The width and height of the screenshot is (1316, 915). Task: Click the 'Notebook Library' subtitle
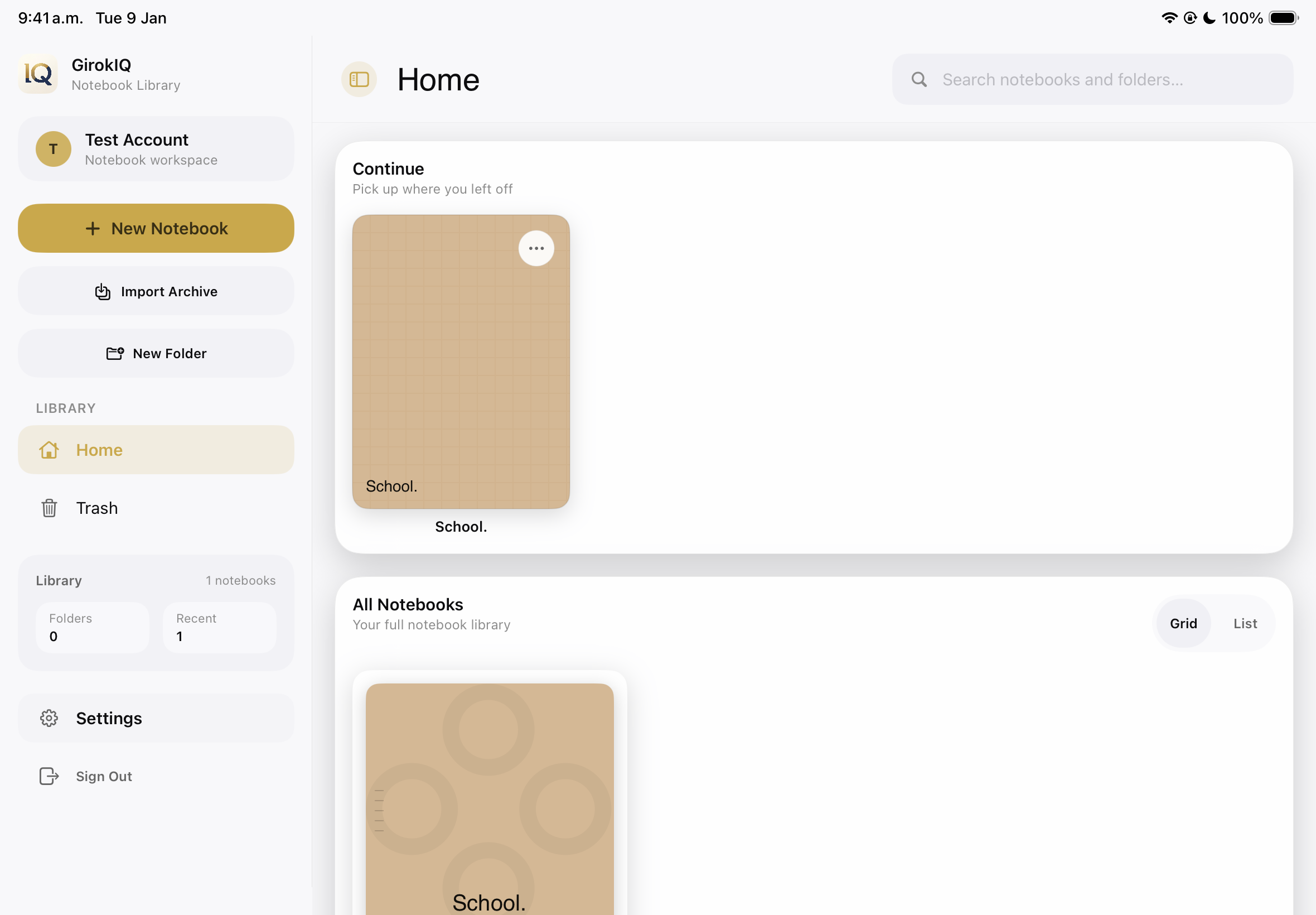coord(125,85)
